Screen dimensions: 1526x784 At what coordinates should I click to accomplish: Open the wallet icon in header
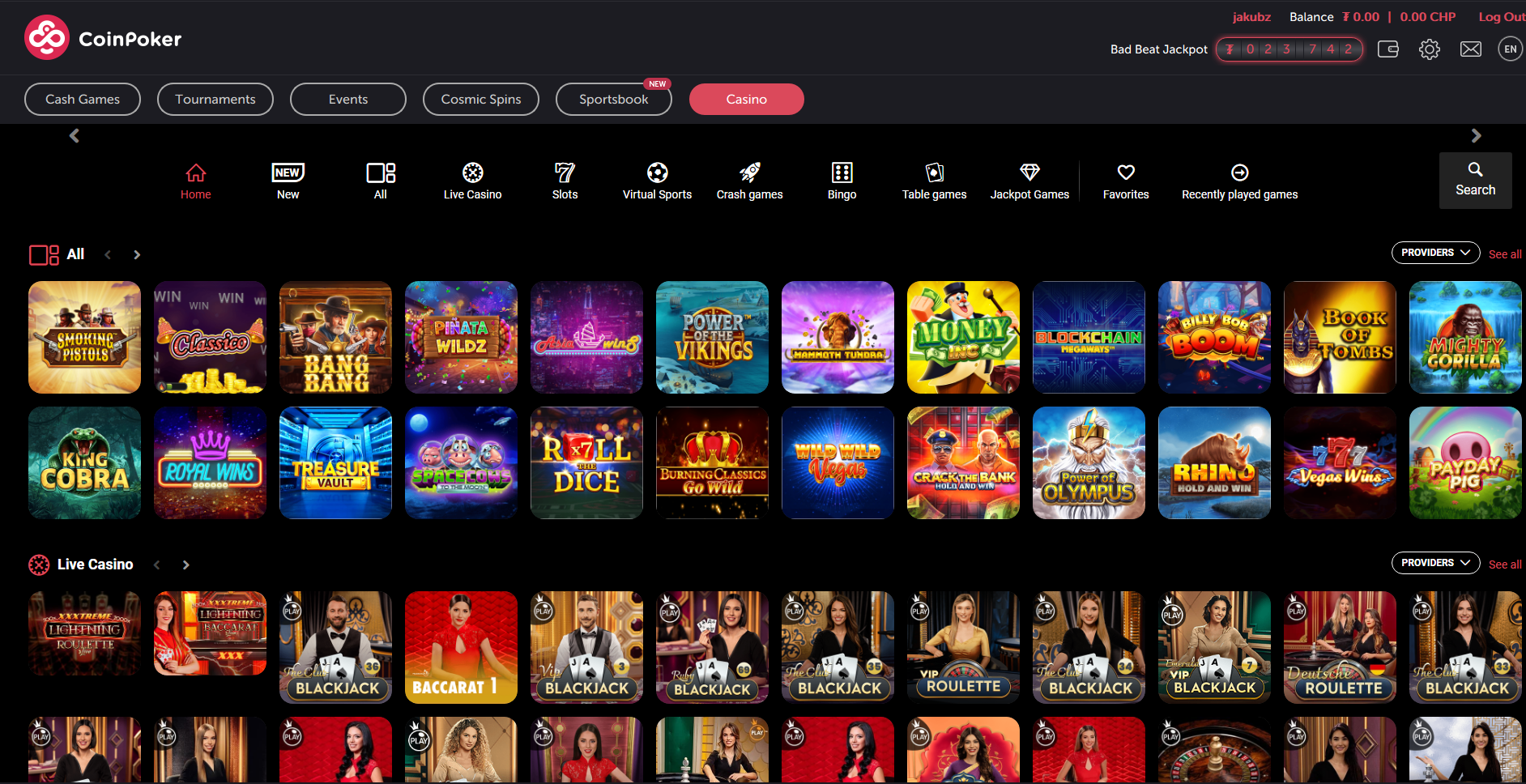(x=1388, y=49)
